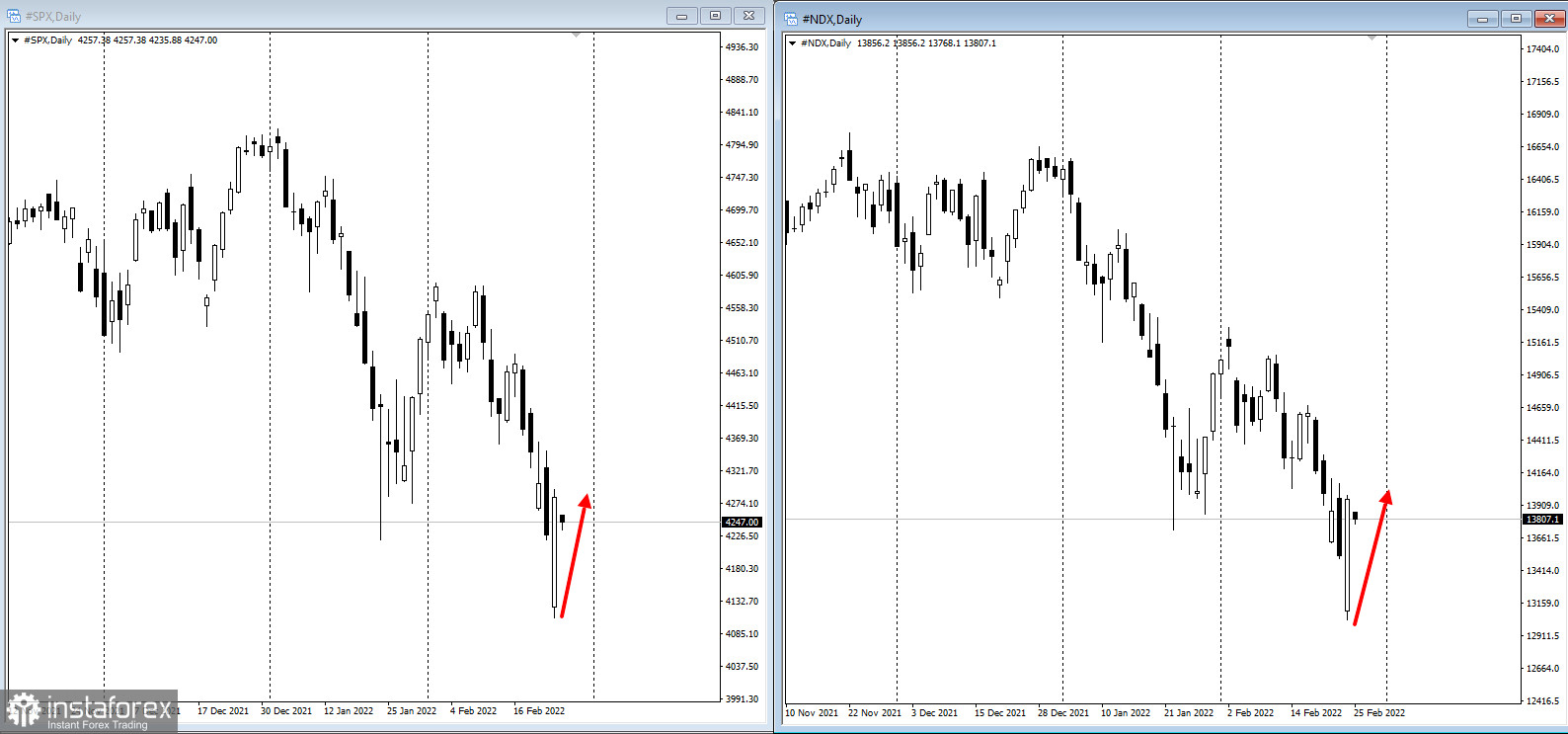This screenshot has width=1568, height=734.
Task: Click the 25 Jan 2022 date on SPX axis
Action: 412,711
